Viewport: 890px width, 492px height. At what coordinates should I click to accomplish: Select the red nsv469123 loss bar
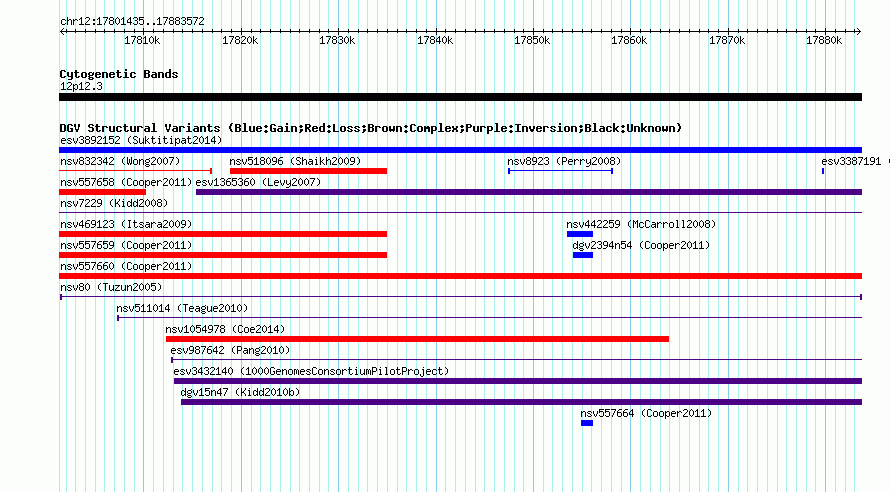[x=223, y=234]
